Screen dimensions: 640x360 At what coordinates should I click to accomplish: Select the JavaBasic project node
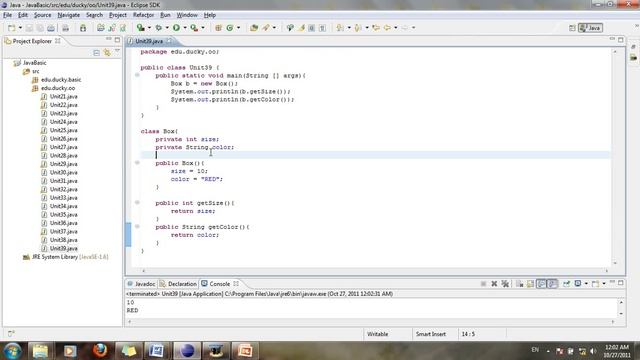click(30, 63)
